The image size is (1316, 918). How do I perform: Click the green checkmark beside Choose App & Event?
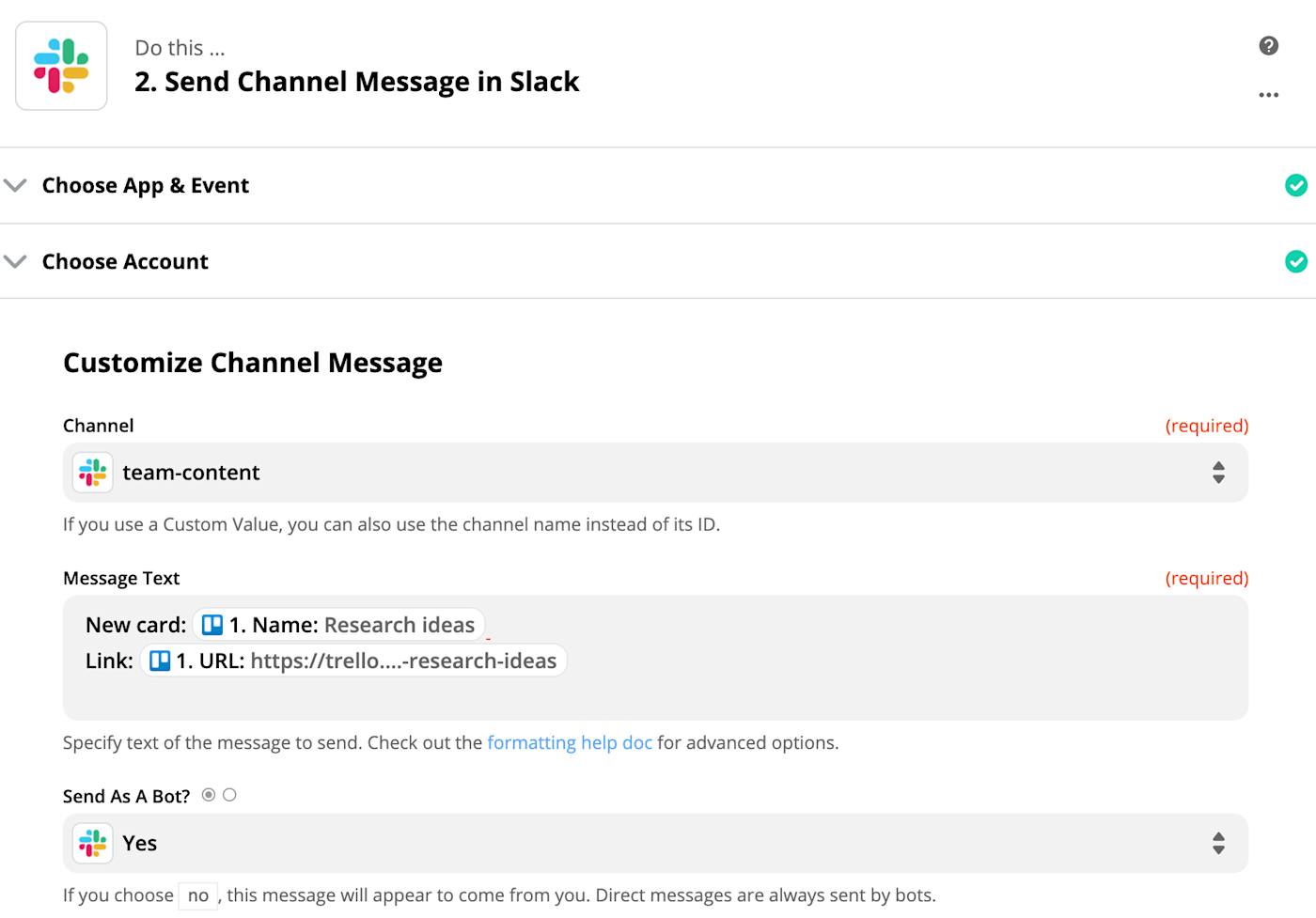point(1295,185)
